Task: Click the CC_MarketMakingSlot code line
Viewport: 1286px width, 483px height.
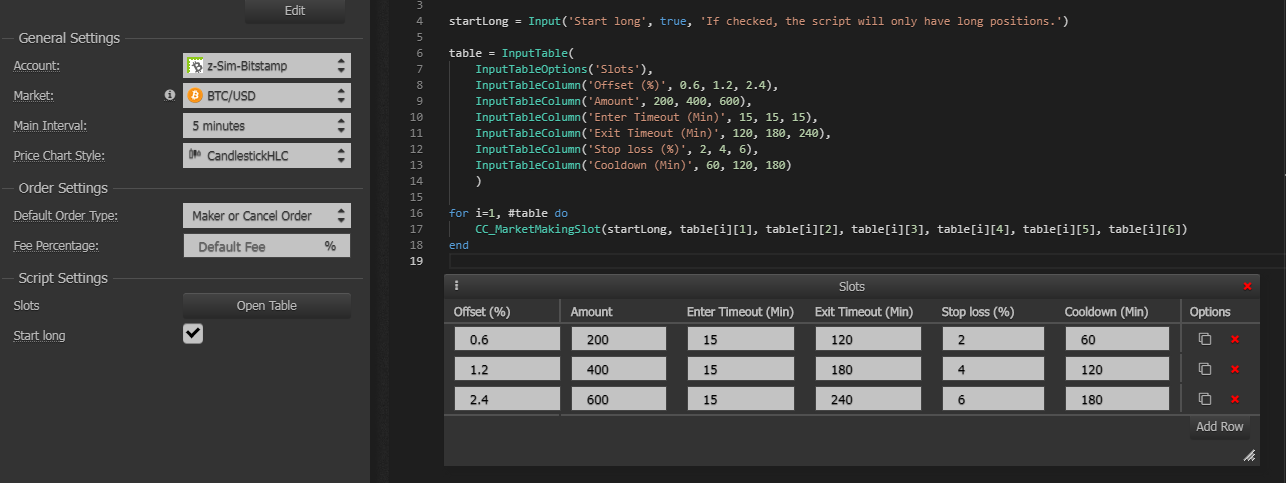Action: click(831, 229)
